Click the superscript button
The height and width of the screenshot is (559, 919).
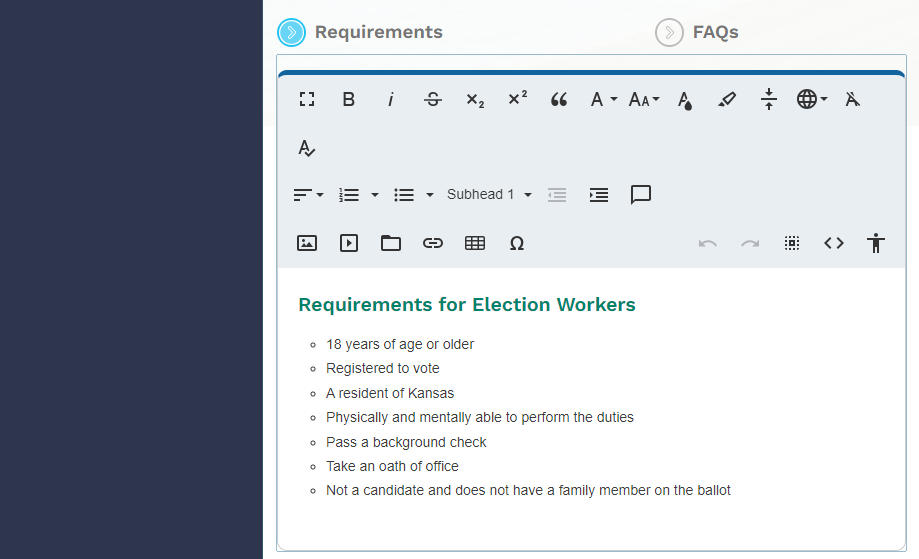[x=517, y=99]
